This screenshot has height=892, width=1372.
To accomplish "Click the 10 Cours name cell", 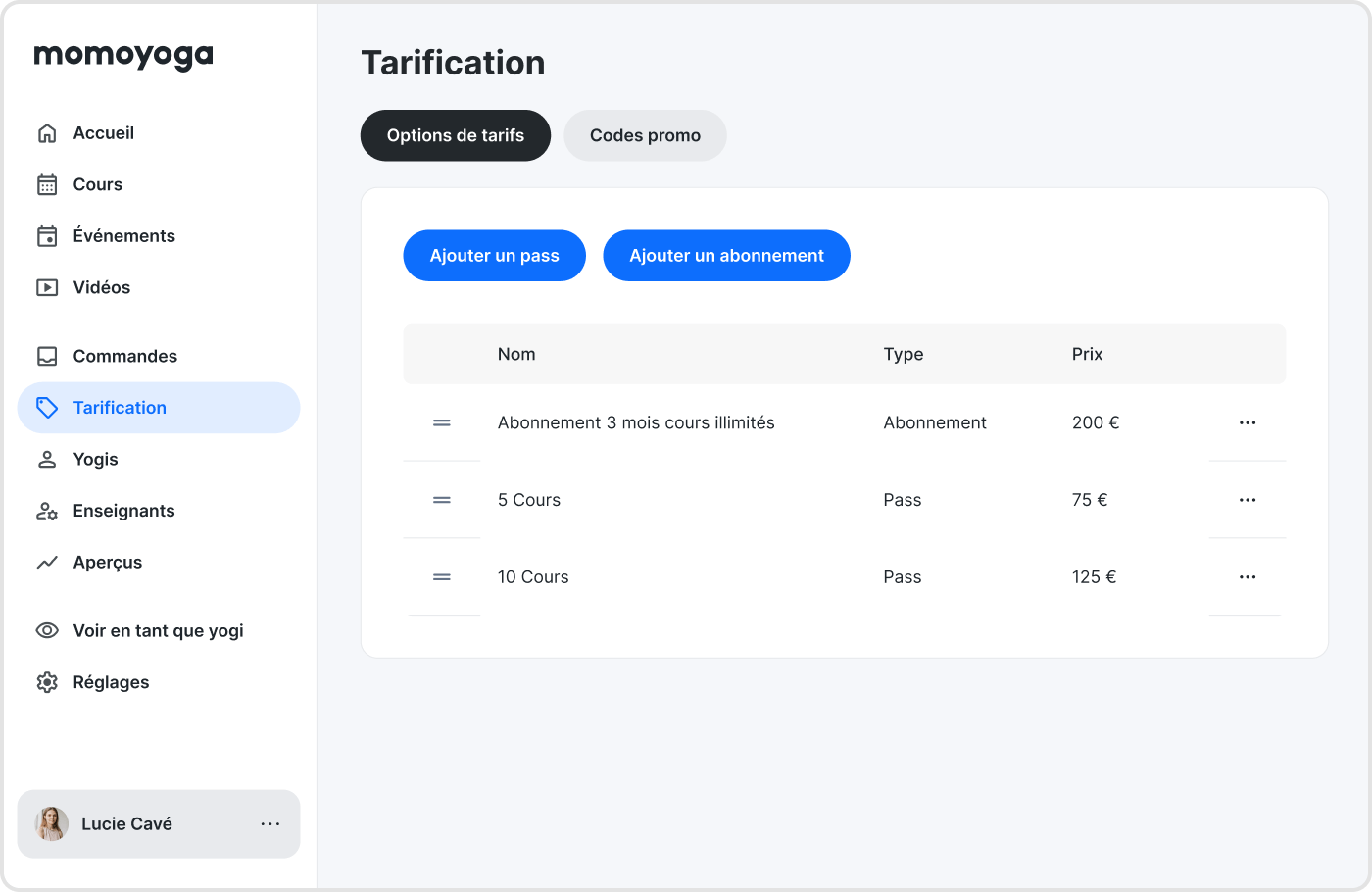I will point(533,577).
